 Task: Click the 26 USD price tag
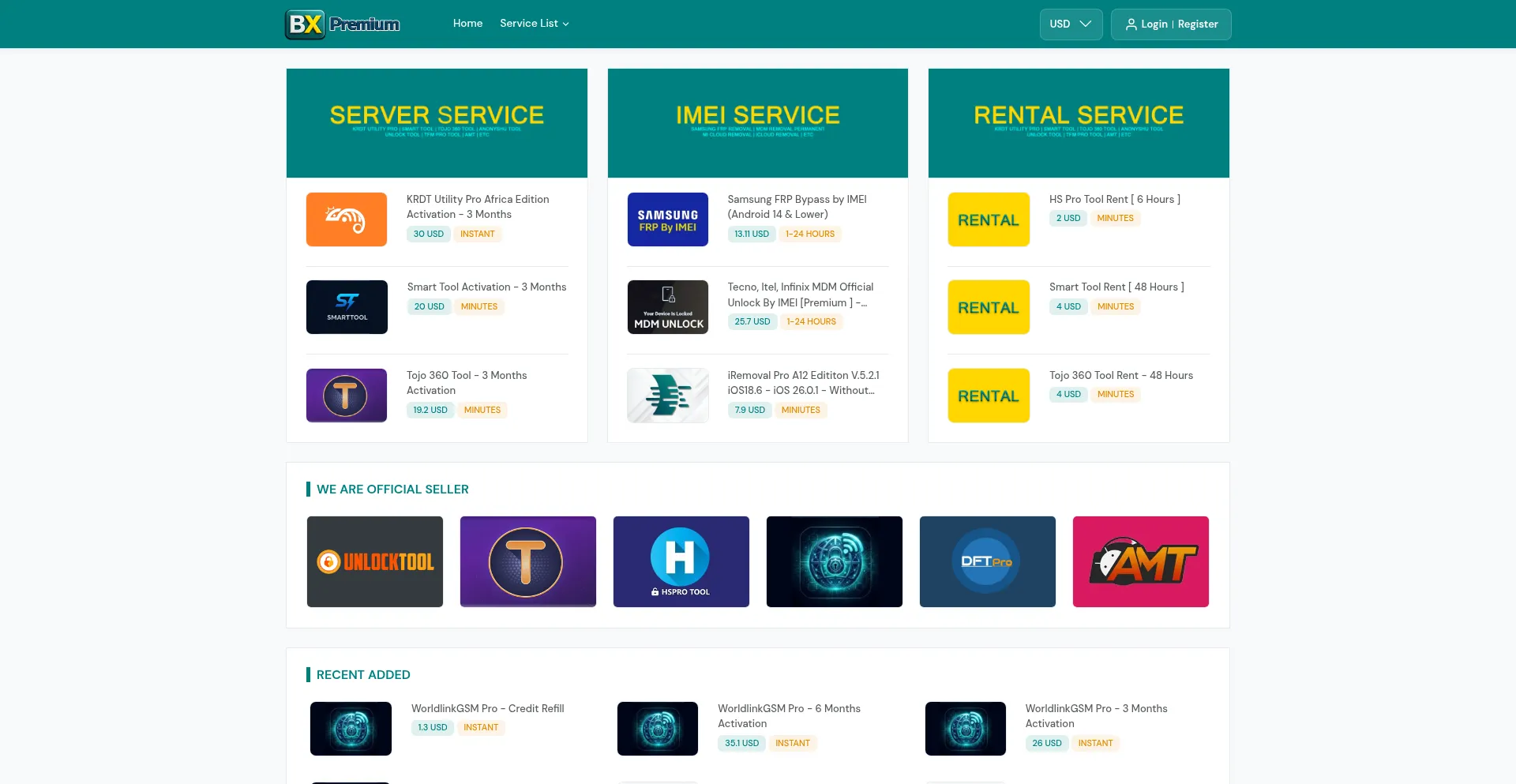[1047, 744]
